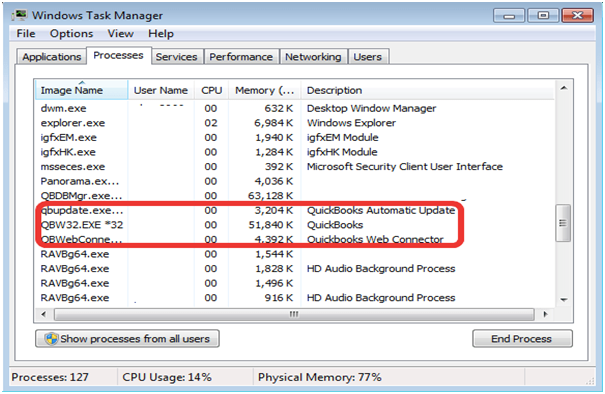This screenshot has width=605, height=394.
Task: Switch to the Services tab
Action: coord(176,57)
